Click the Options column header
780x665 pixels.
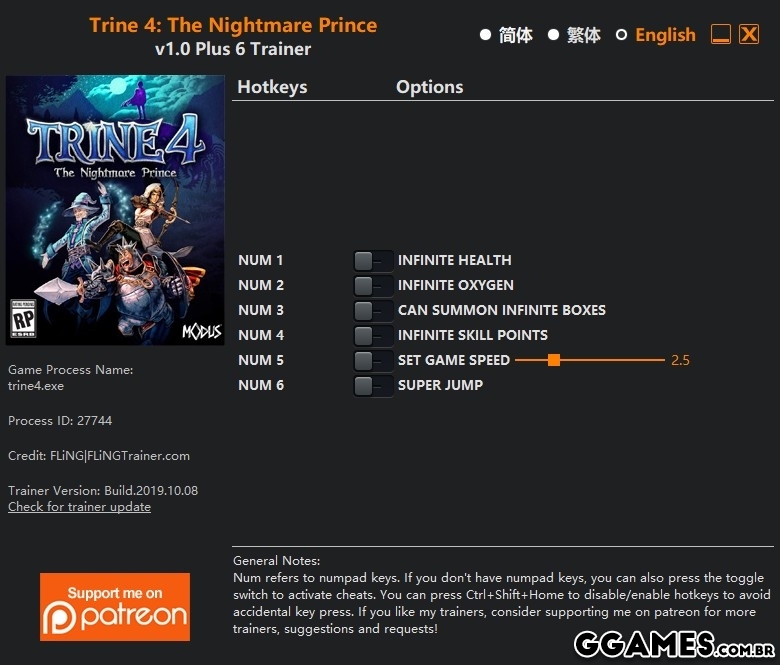(429, 87)
